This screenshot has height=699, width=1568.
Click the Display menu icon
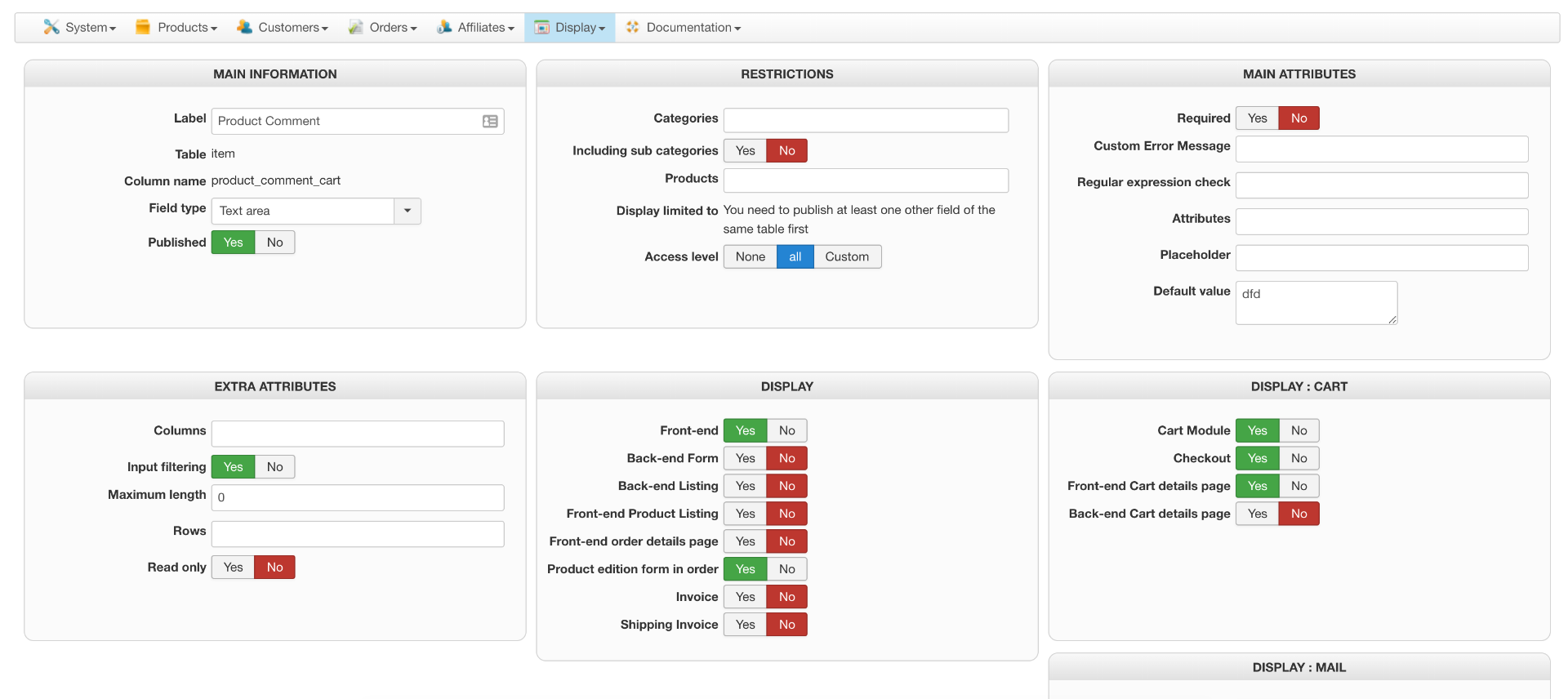542,27
